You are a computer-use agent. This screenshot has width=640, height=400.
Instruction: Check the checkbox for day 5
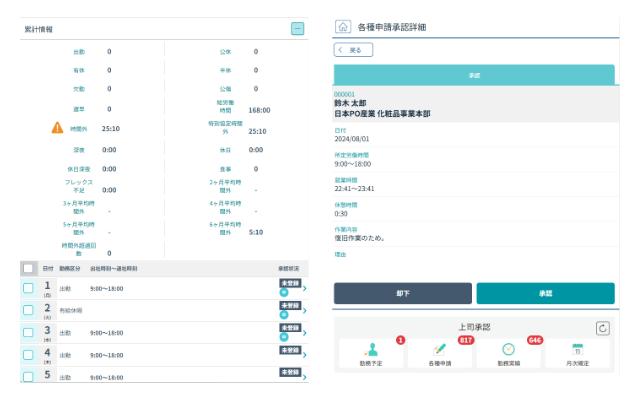tap(28, 376)
